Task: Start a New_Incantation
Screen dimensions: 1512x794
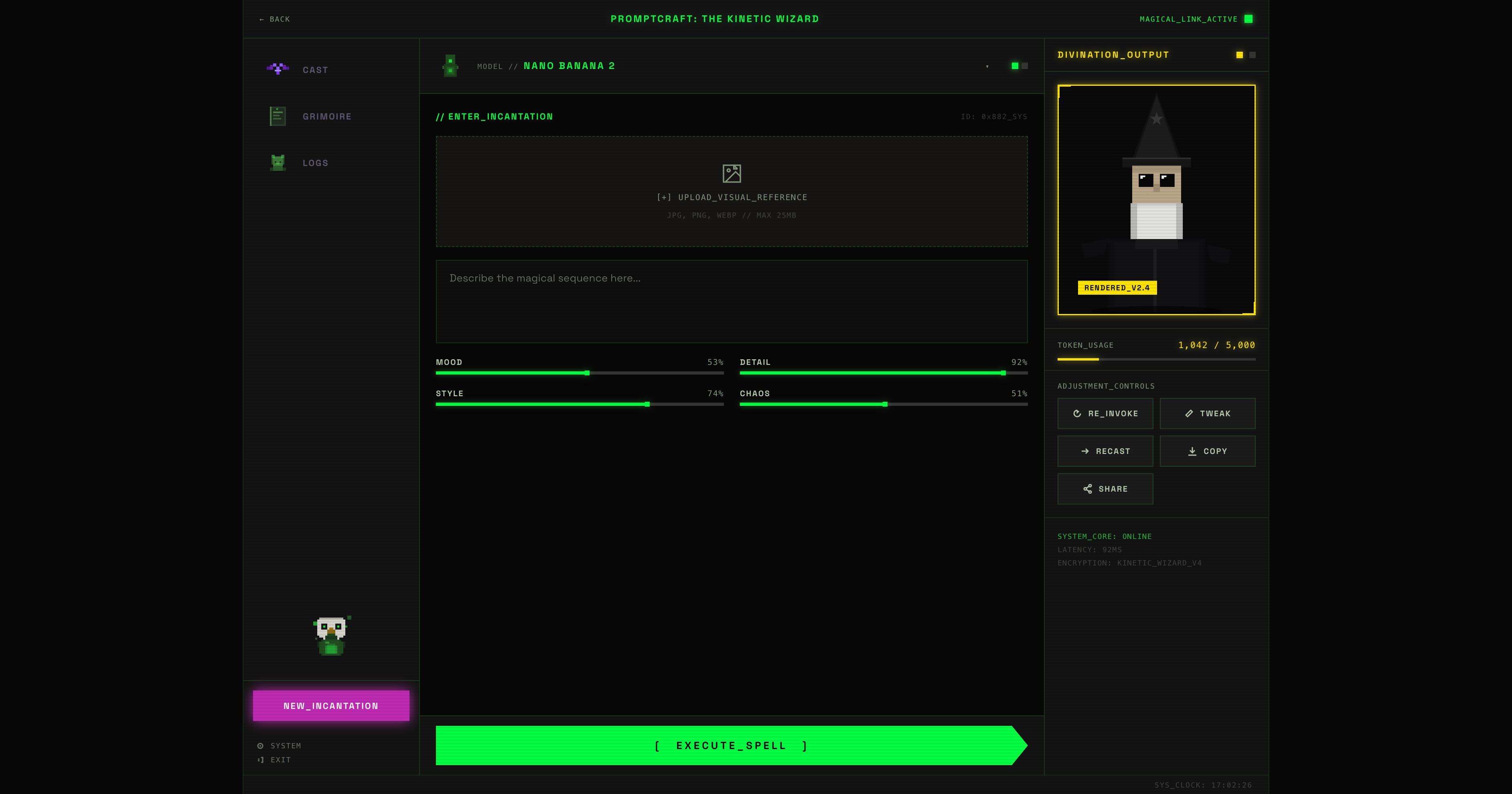Action: pyautogui.click(x=331, y=705)
